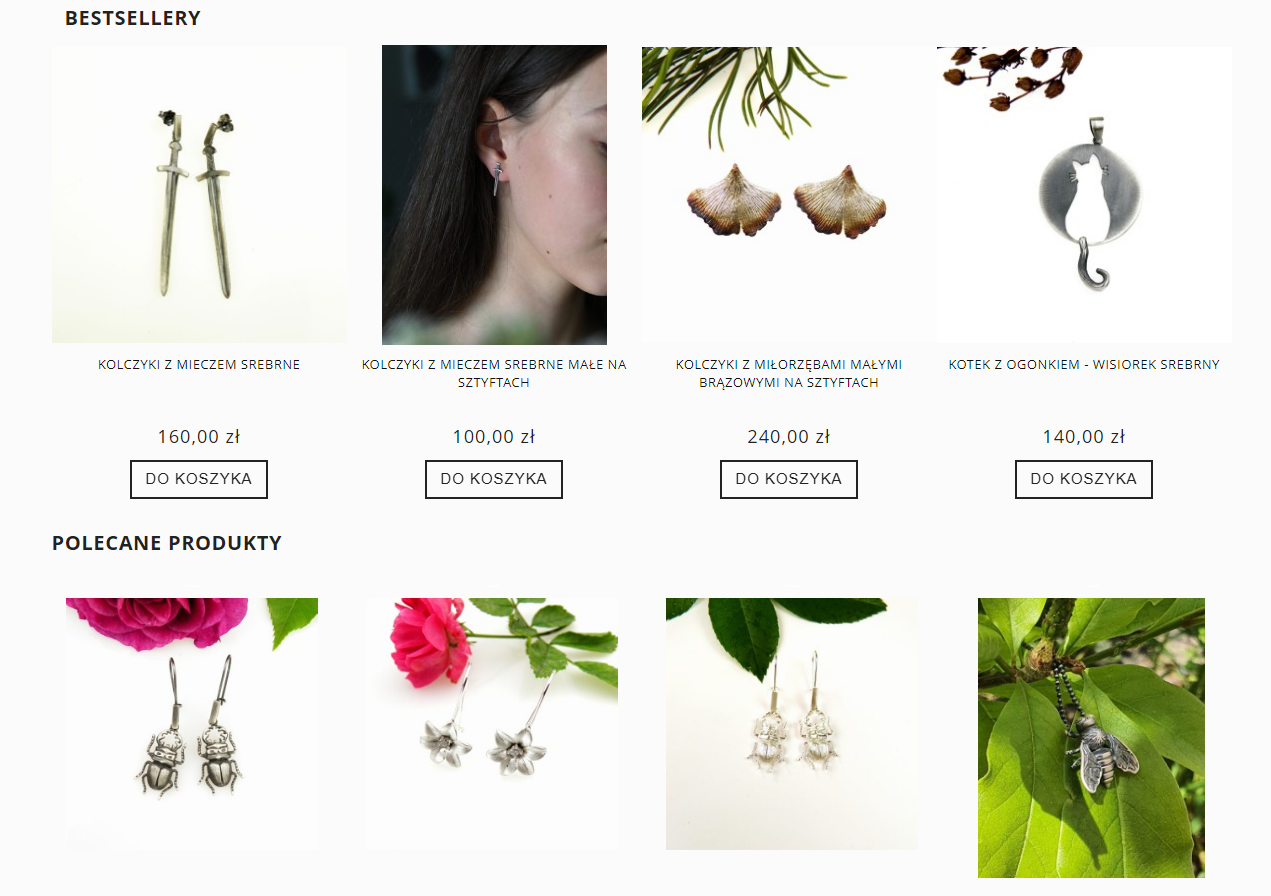Open Kolczyki z mieczem srebrne title link

[199, 365]
